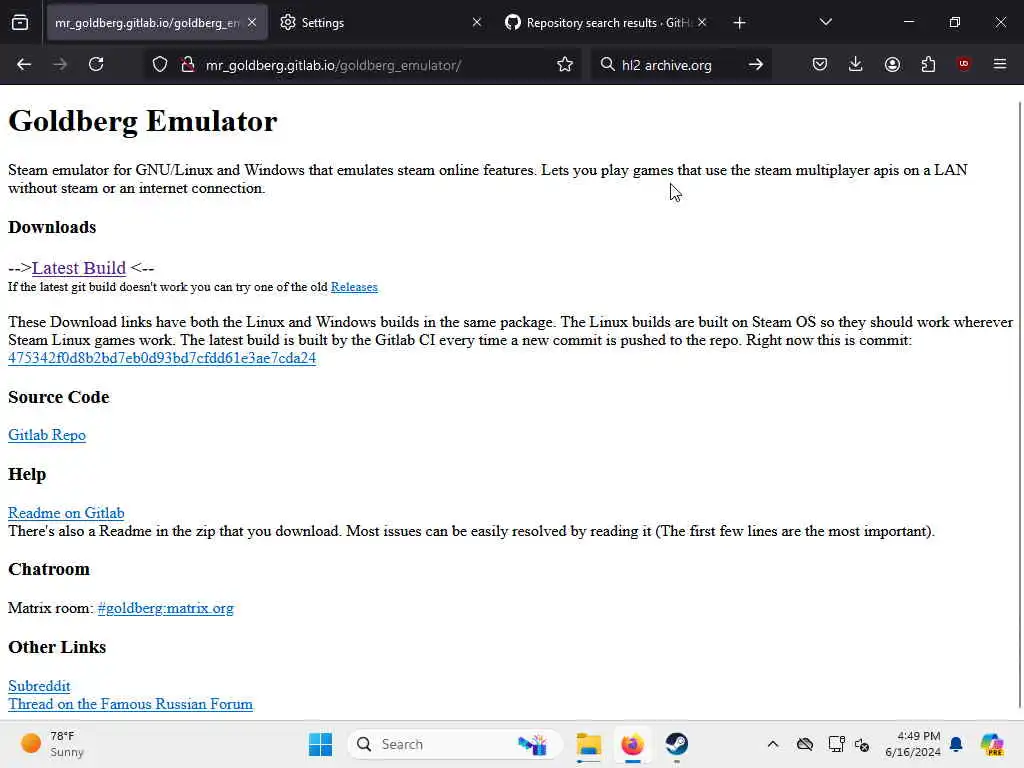Open the Downloads panel
This screenshot has height=768, width=1024.
pos(856,65)
